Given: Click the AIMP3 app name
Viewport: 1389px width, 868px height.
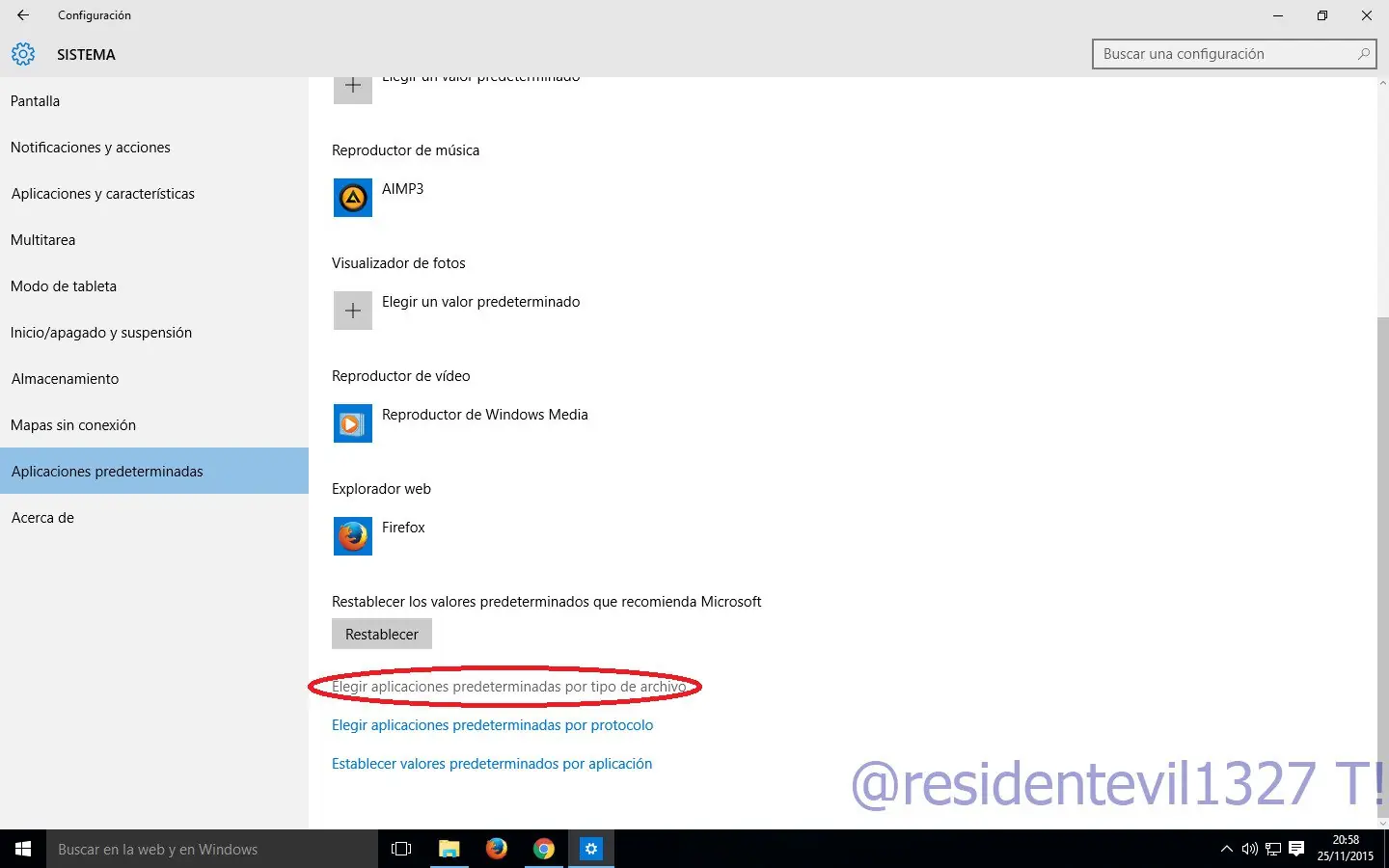Looking at the screenshot, I should tap(403, 189).
